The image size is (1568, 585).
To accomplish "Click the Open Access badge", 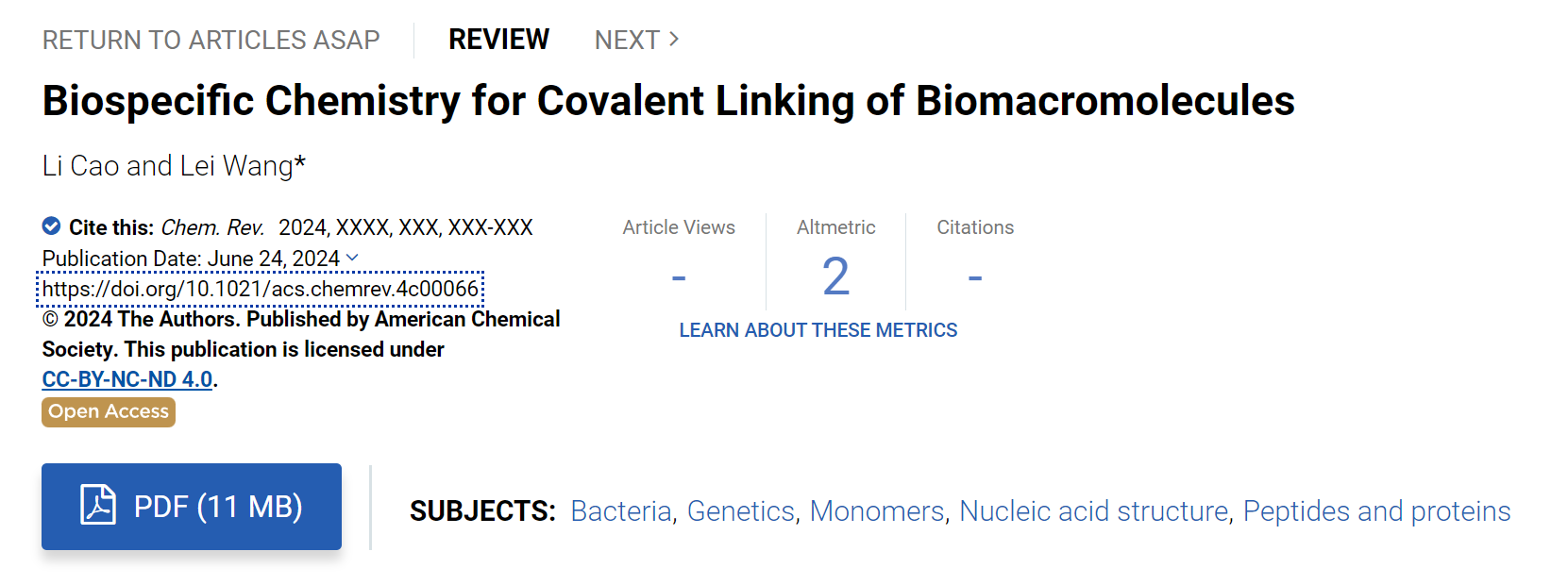I will tap(109, 411).
